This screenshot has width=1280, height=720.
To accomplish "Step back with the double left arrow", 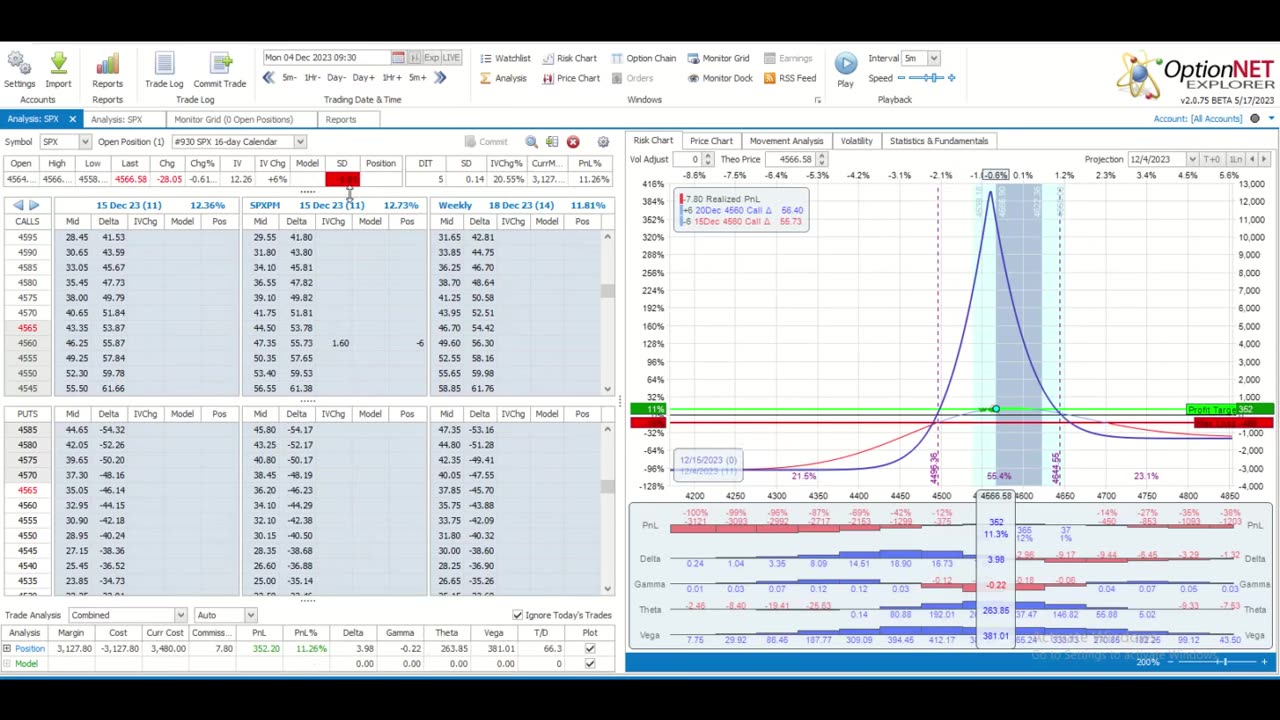I will pos(268,78).
